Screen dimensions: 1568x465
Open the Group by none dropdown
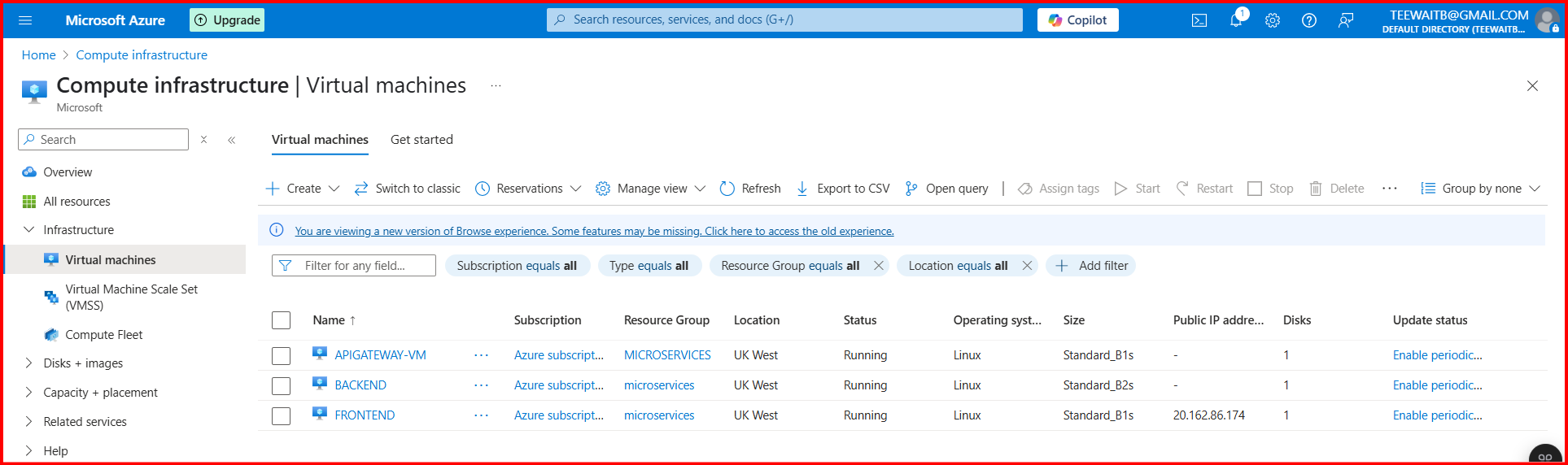tap(1481, 189)
